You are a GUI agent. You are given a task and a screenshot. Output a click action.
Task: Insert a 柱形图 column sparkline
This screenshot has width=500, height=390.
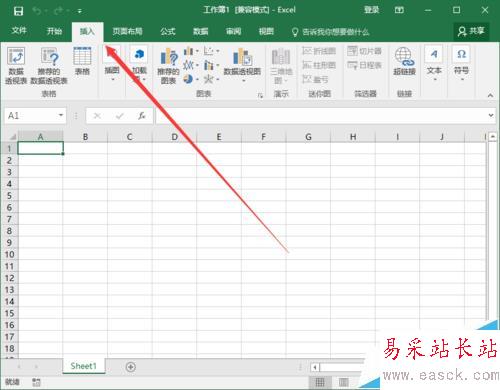click(x=319, y=65)
